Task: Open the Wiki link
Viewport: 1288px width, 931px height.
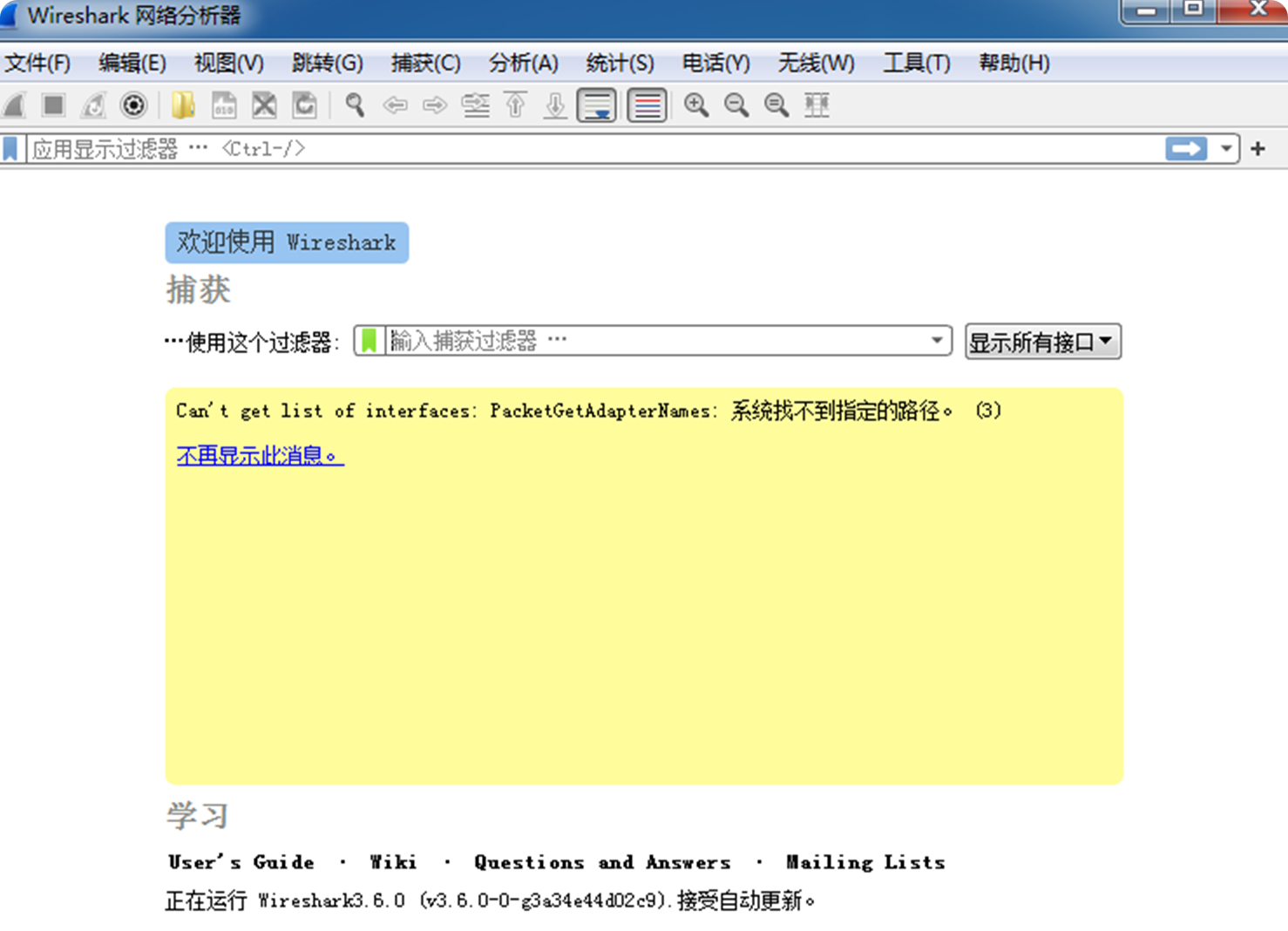Action: click(x=393, y=862)
